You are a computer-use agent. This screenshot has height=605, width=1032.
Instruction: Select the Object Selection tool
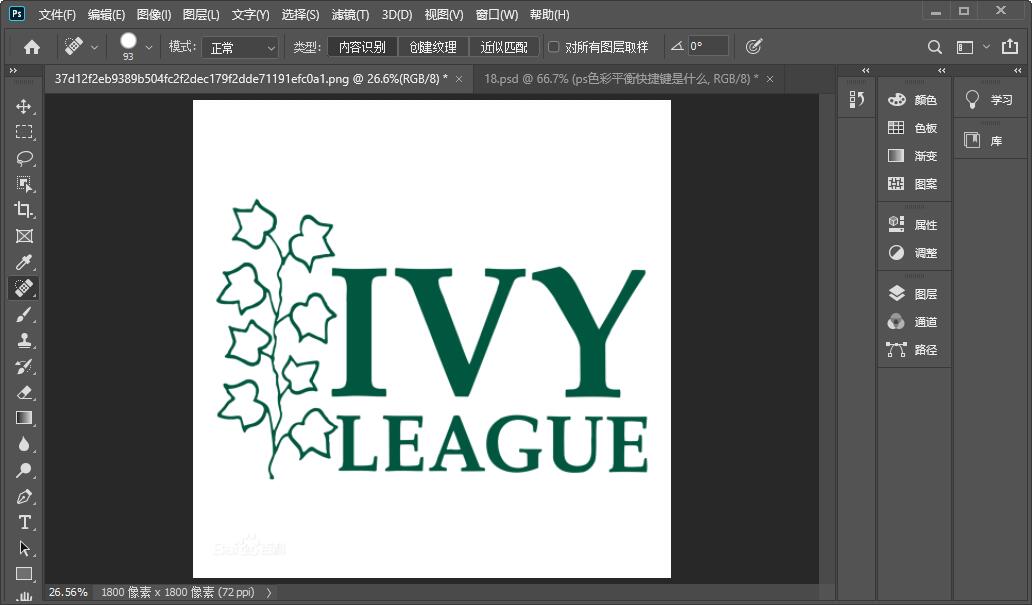coord(24,184)
